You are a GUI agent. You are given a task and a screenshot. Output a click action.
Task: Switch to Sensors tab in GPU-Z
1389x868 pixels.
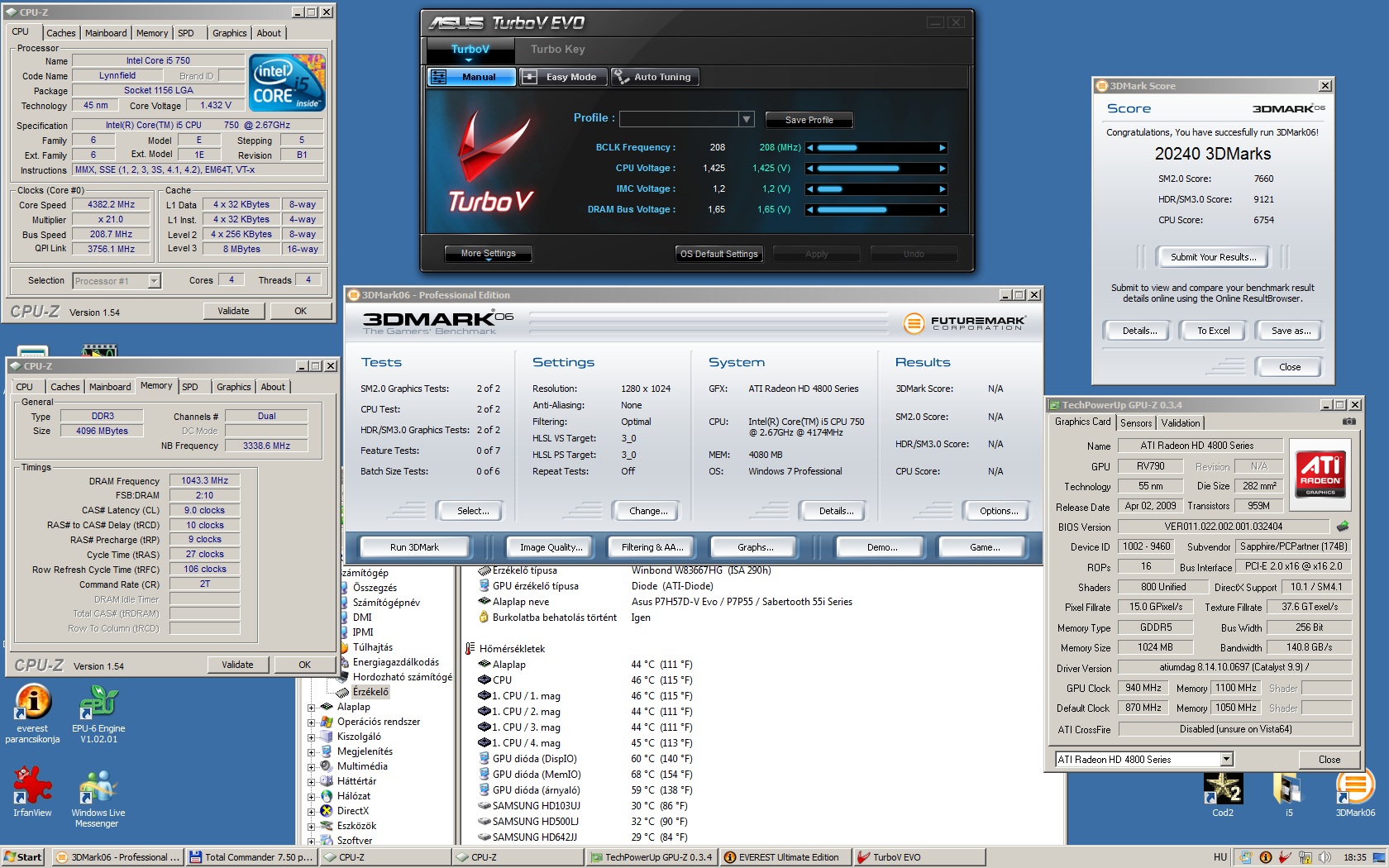click(1136, 422)
